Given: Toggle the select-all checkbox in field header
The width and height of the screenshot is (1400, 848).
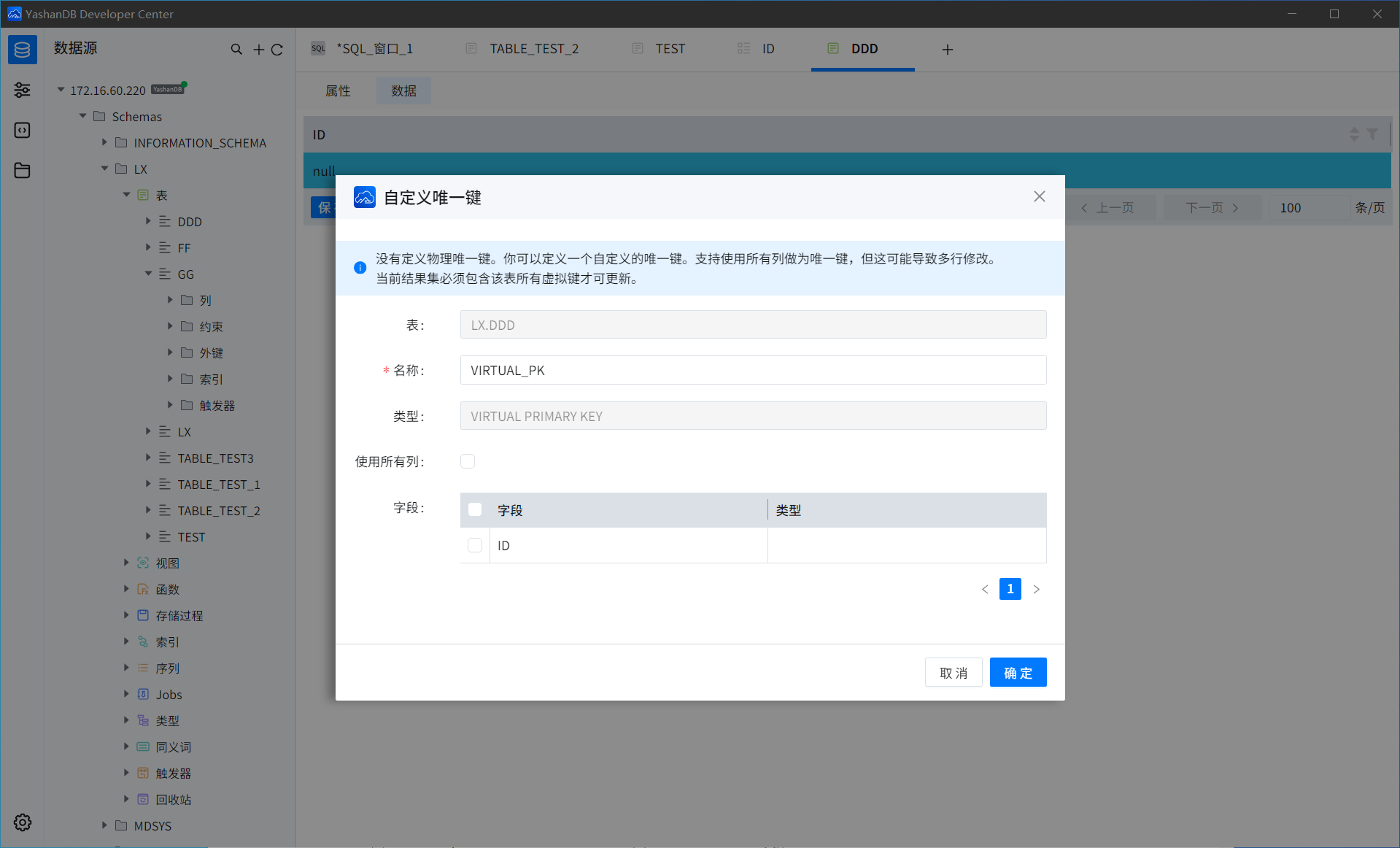Looking at the screenshot, I should click(475, 509).
